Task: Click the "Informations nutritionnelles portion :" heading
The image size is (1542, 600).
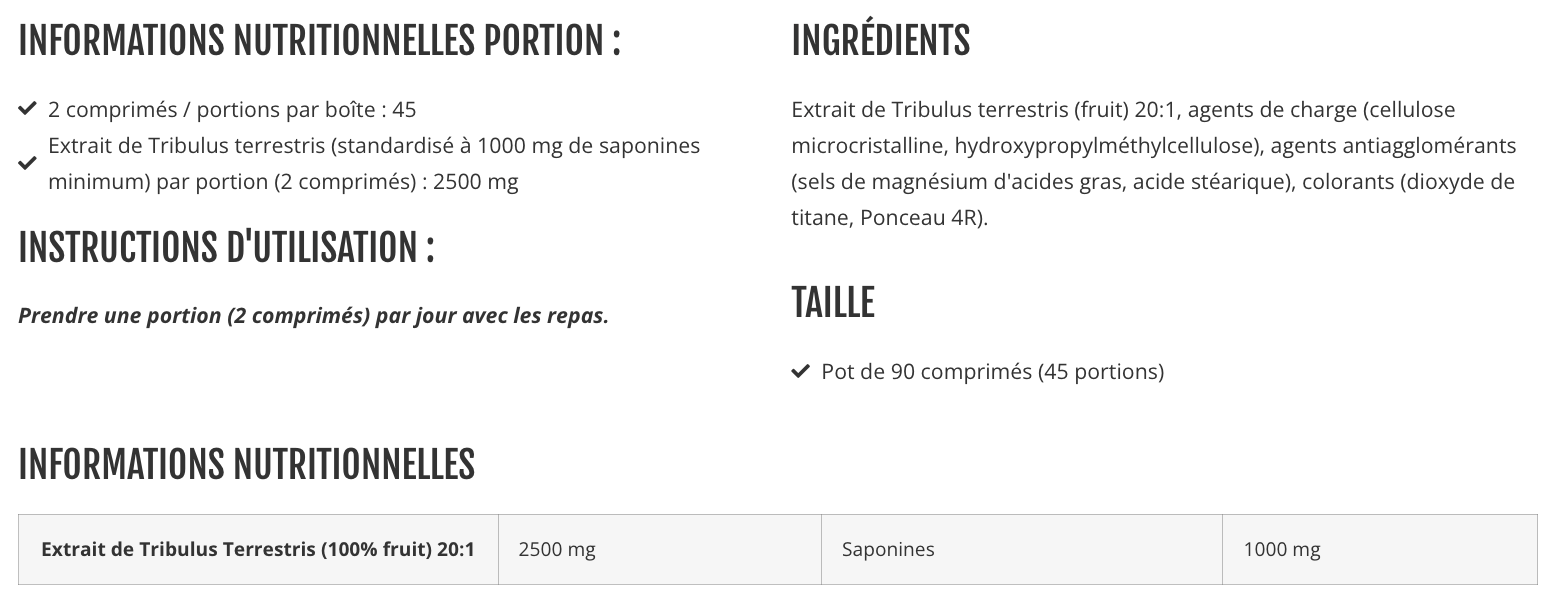Action: click(319, 41)
